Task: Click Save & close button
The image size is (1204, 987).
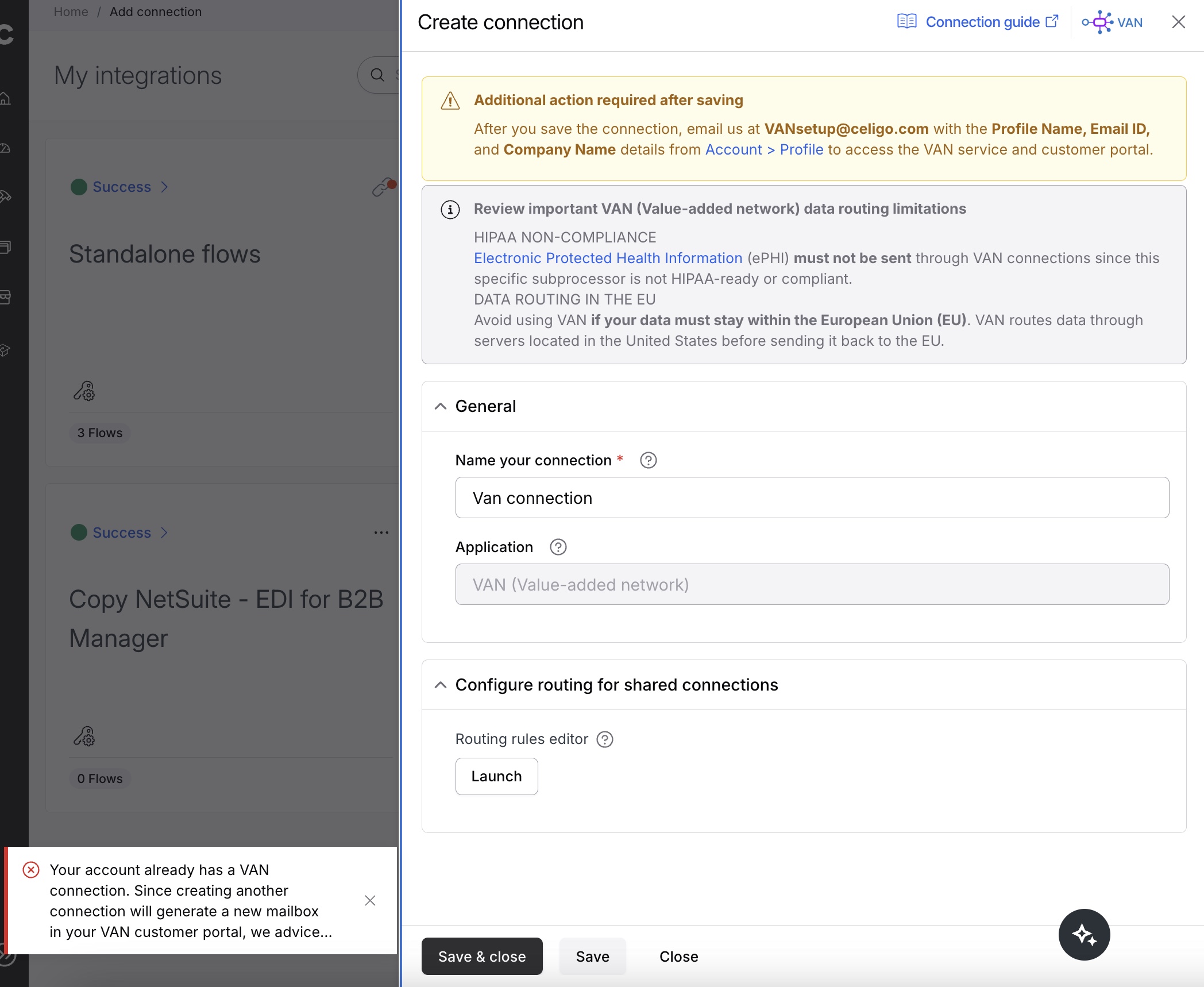Action: point(482,956)
